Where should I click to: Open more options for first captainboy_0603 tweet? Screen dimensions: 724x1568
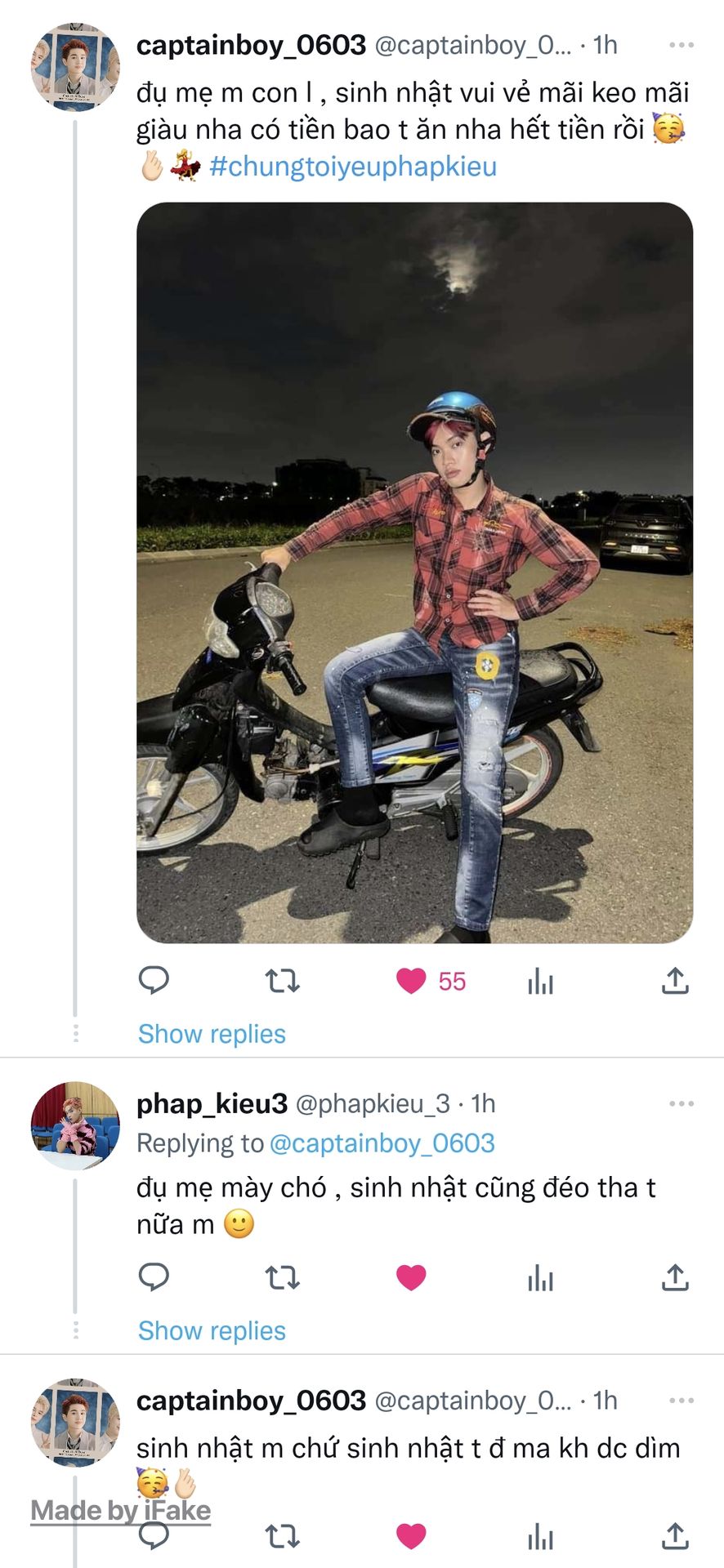click(681, 45)
